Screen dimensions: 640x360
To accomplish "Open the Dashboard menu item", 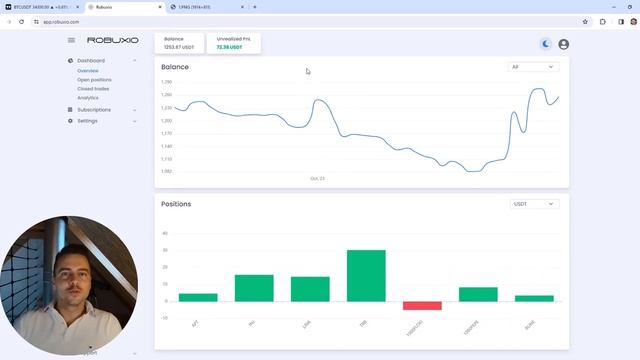I will tap(91, 60).
